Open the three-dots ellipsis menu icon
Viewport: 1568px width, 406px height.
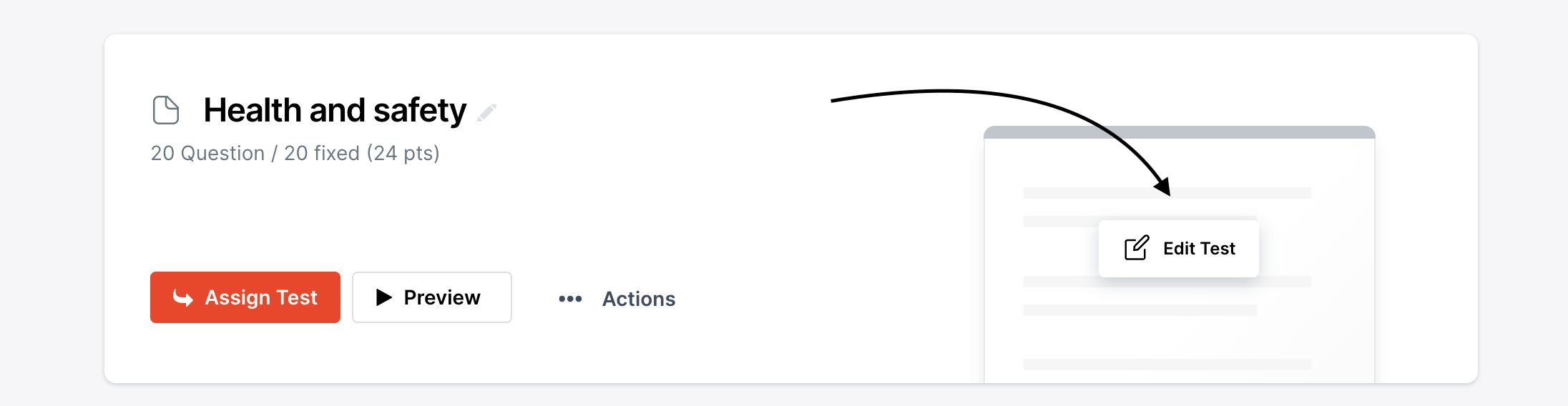pos(570,299)
